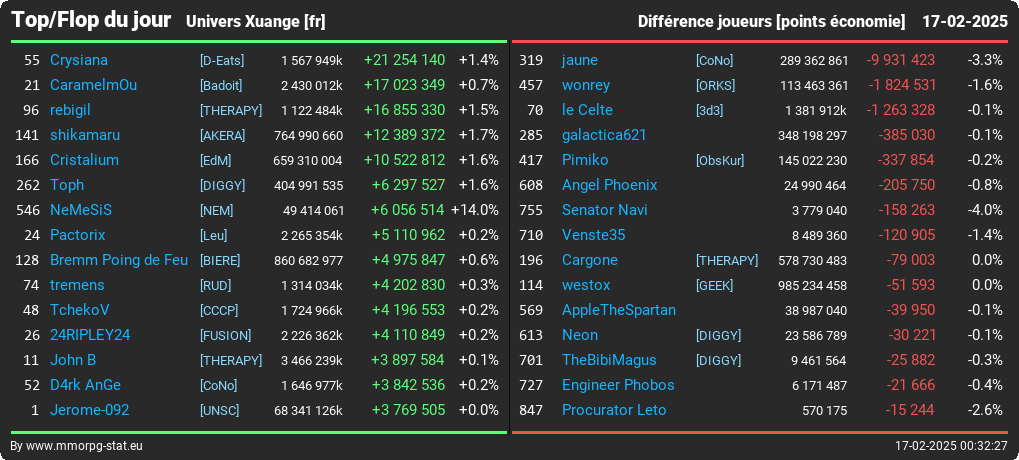Click alliance tag [3d3]

[710, 110]
